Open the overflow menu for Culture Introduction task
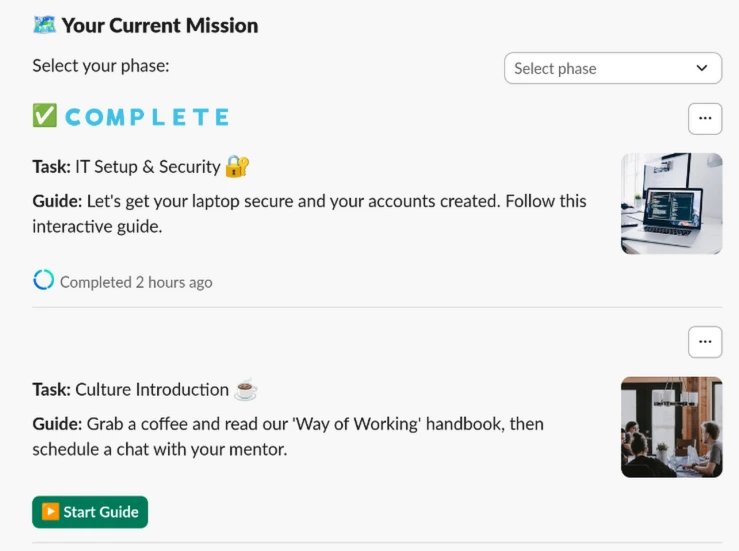Image resolution: width=739 pixels, height=551 pixels. point(705,341)
